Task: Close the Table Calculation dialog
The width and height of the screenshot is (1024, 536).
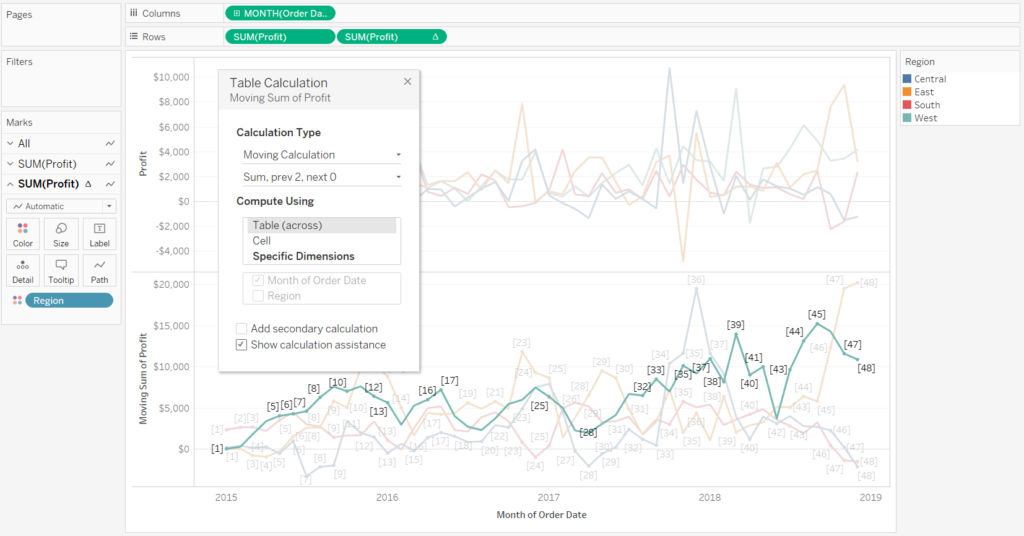Action: pos(407,82)
